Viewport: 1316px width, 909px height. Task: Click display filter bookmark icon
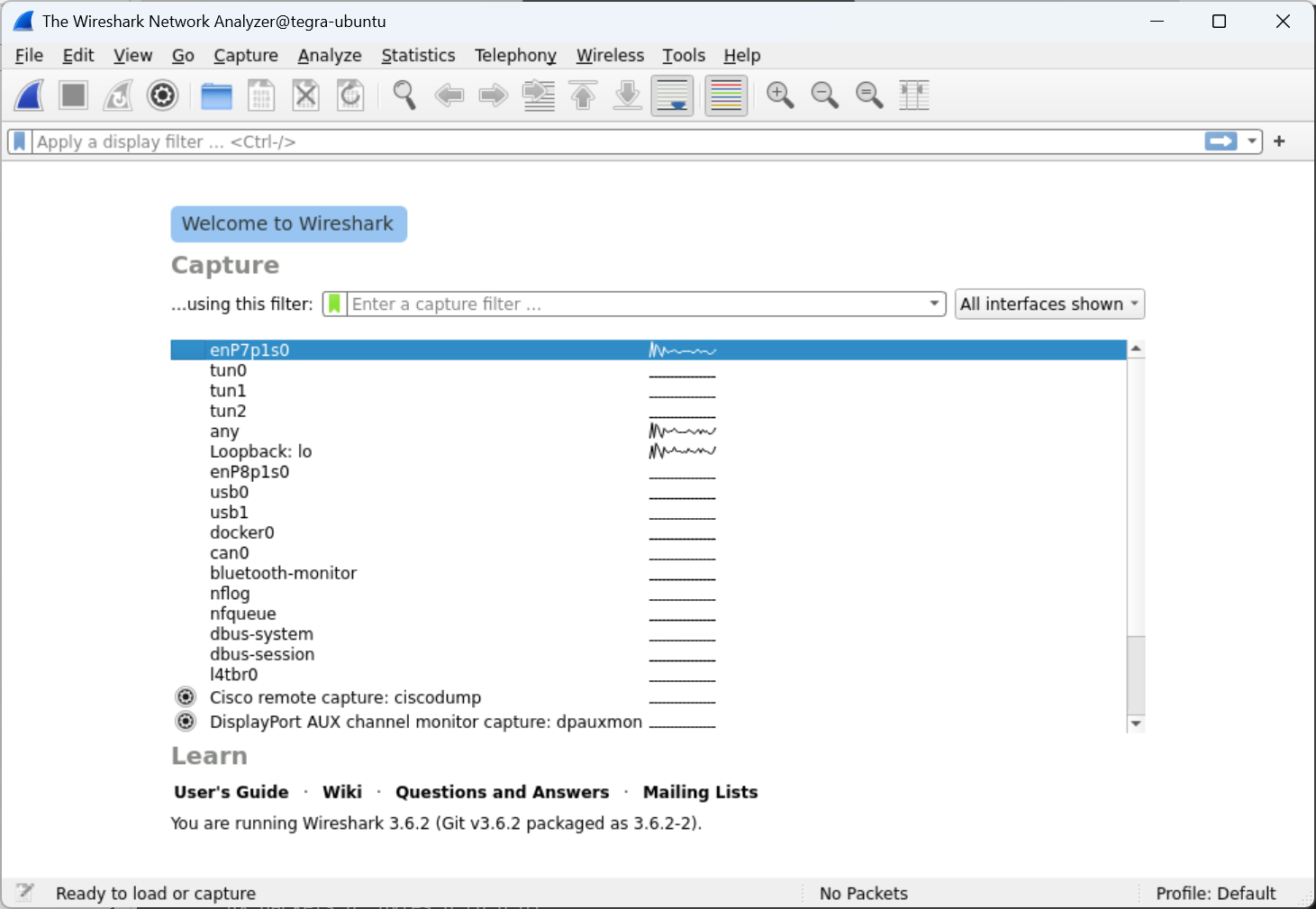click(x=20, y=141)
